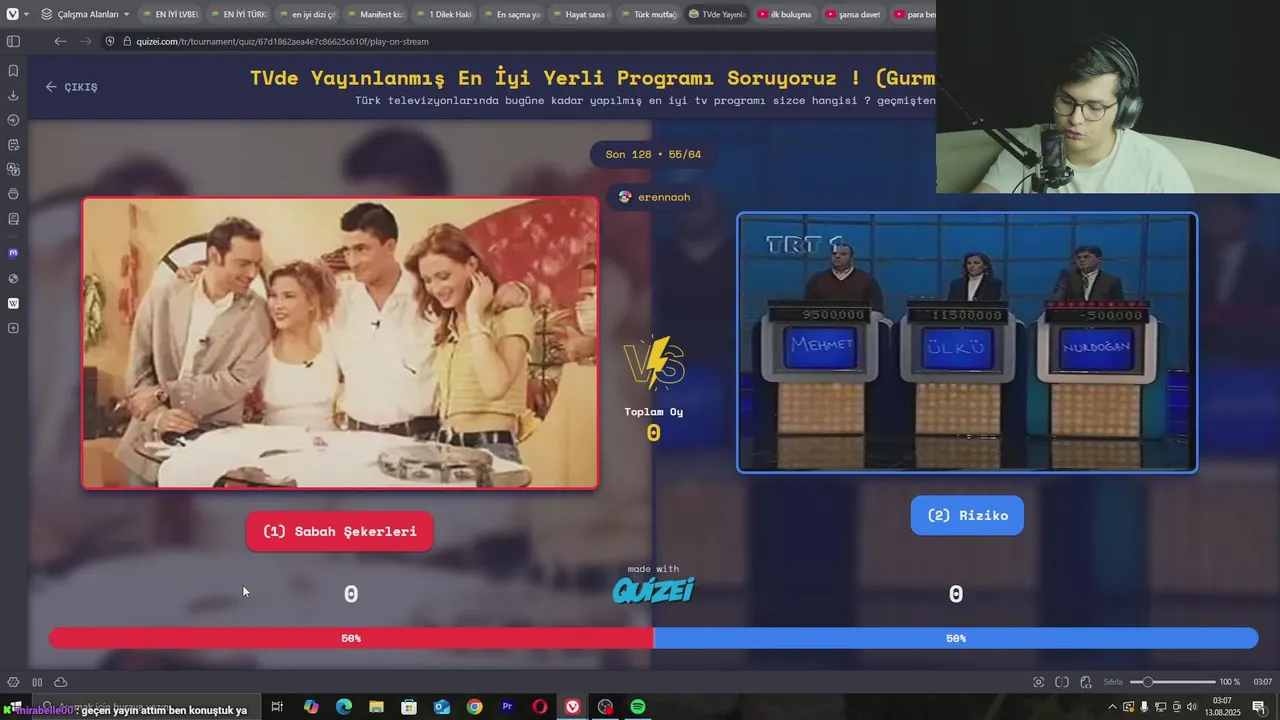Open the Wikipedia web panel
The image size is (1280, 720).
click(13, 303)
